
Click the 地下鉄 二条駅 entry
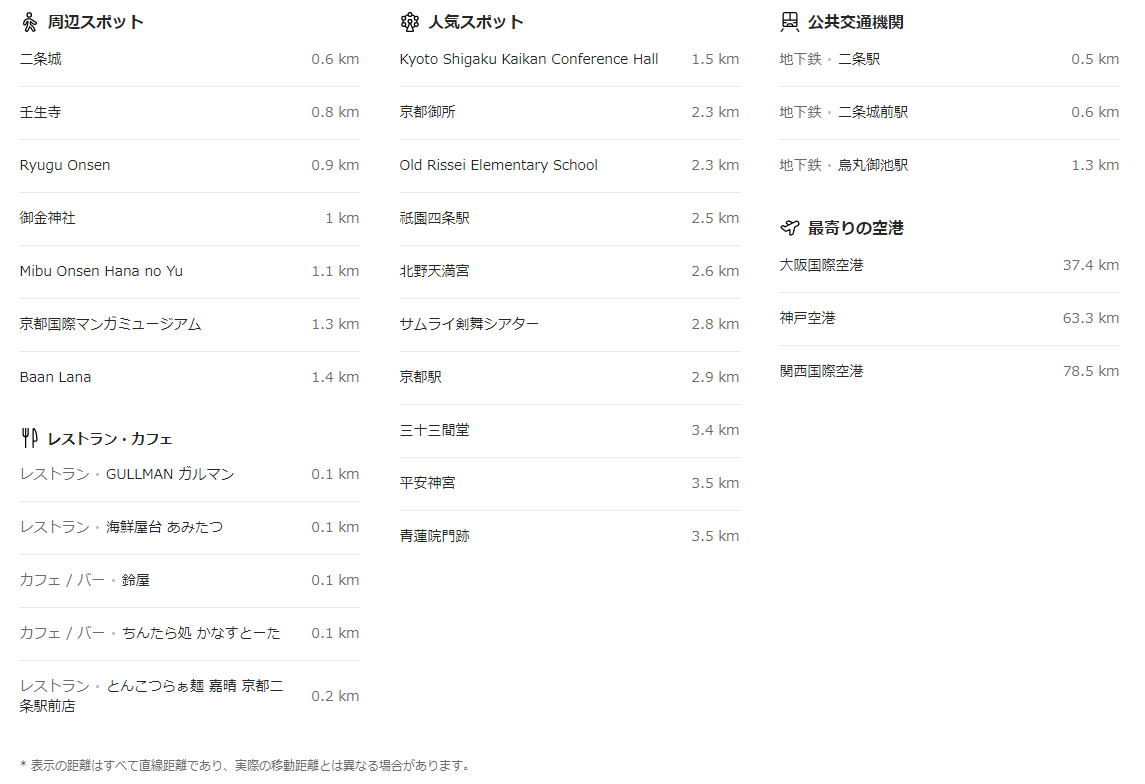949,59
